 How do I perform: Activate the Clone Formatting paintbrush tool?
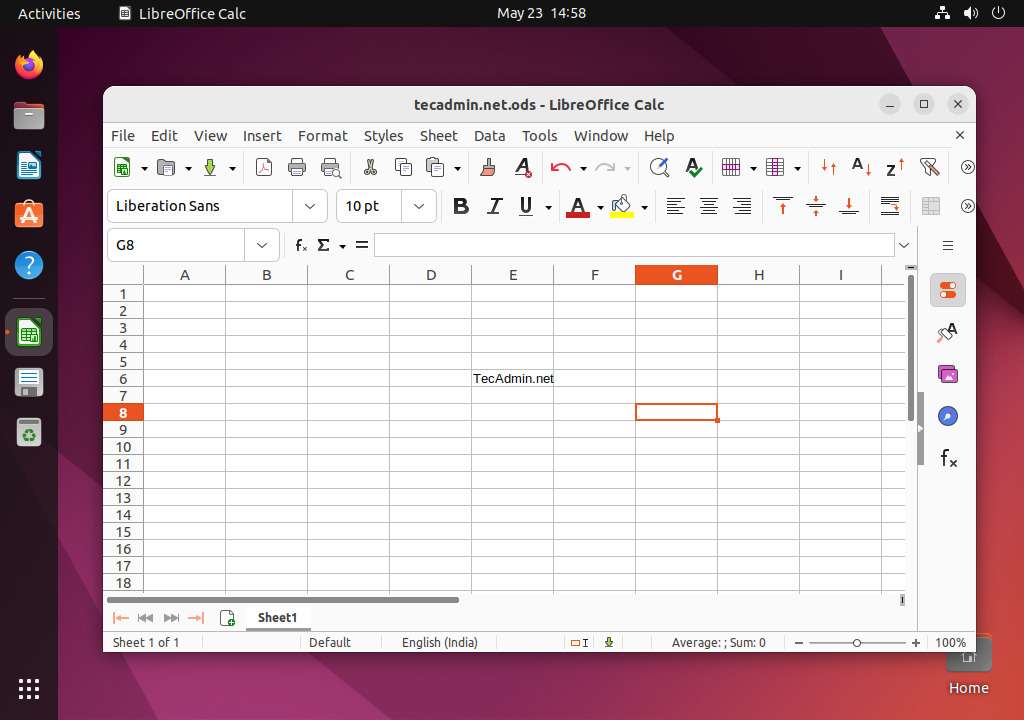point(486,167)
